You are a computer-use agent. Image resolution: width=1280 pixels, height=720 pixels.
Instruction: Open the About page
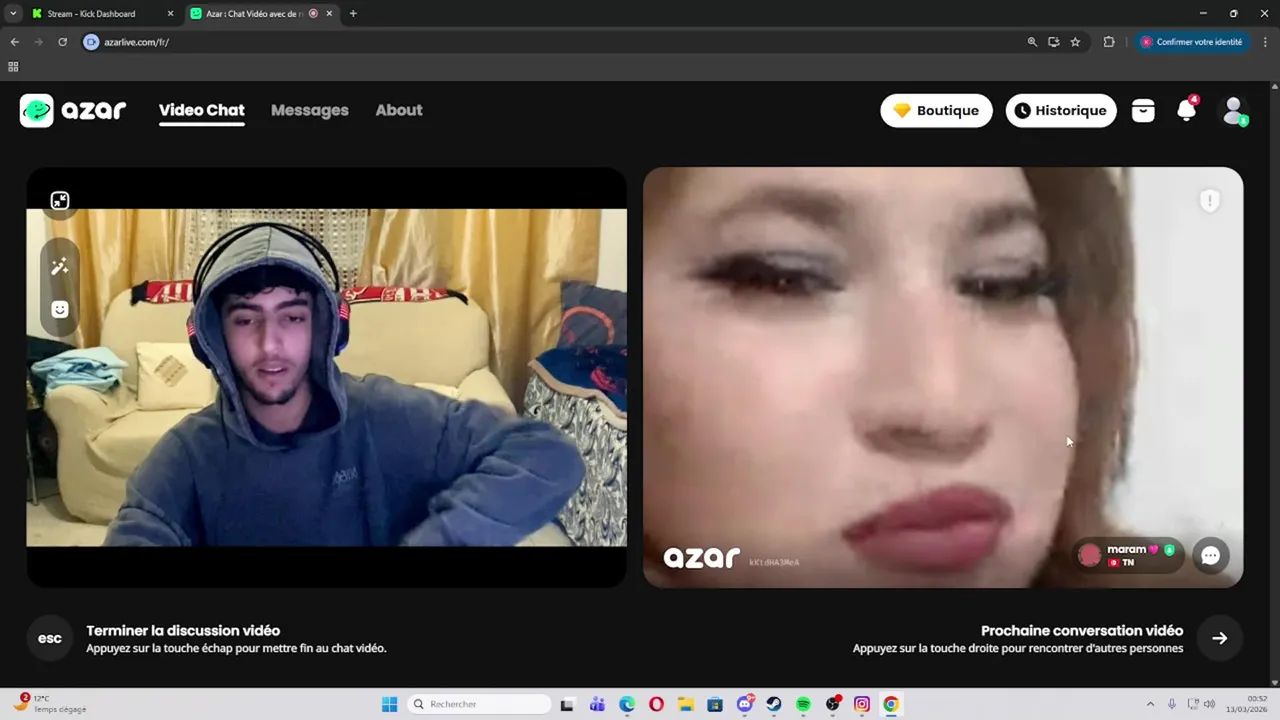(398, 110)
